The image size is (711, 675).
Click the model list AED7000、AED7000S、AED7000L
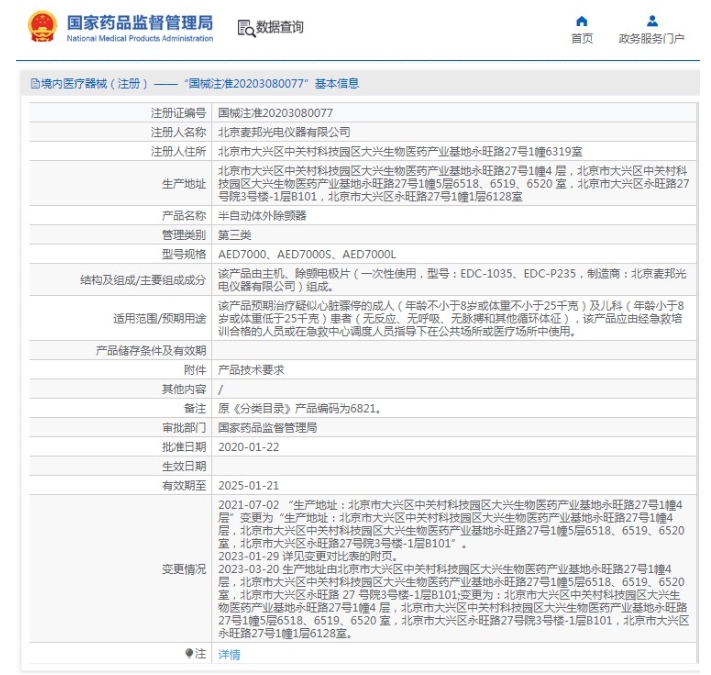tap(307, 254)
